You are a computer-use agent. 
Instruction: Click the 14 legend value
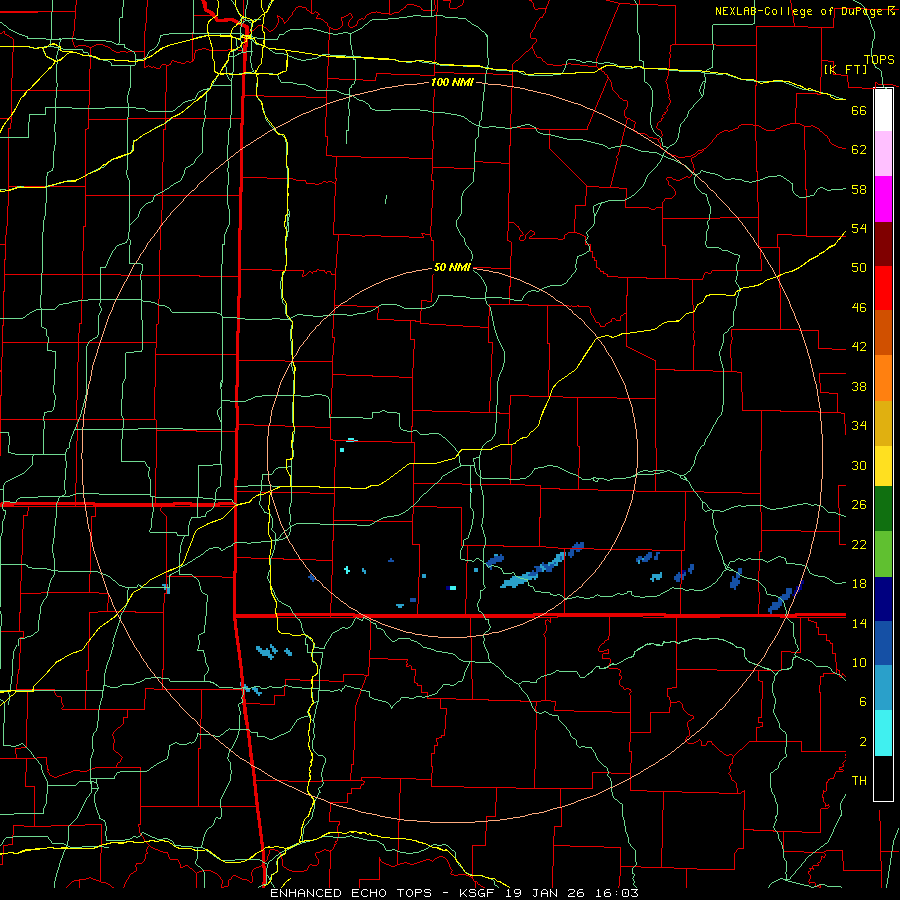click(x=859, y=623)
